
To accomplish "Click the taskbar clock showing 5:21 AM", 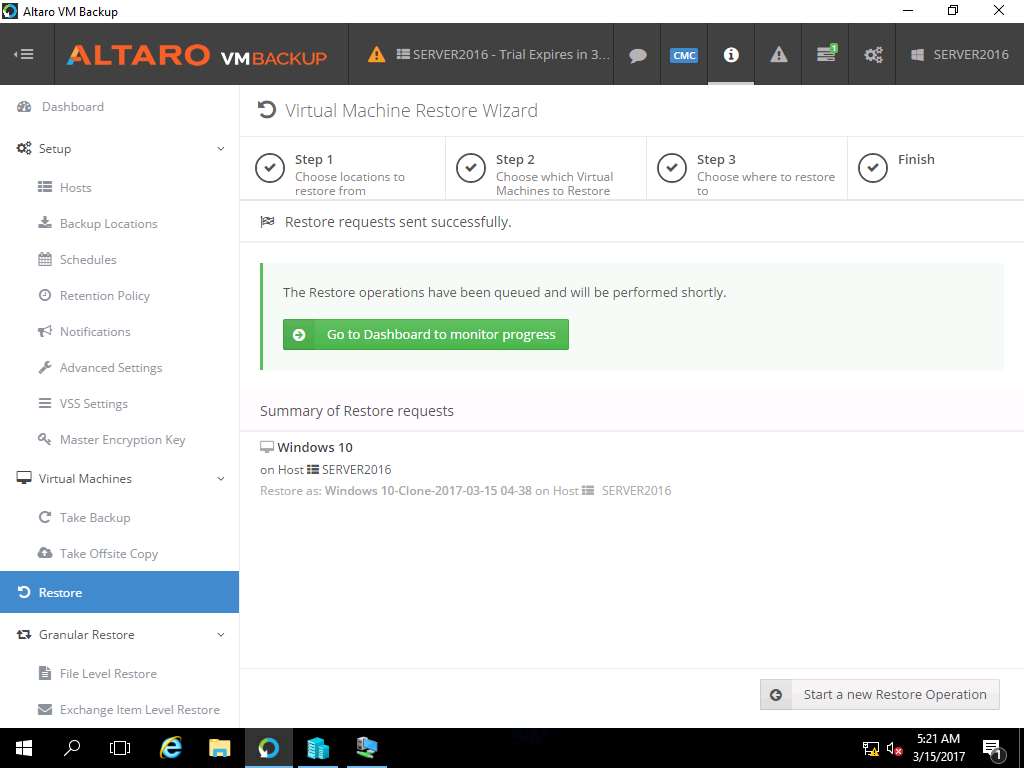I will tap(938, 748).
